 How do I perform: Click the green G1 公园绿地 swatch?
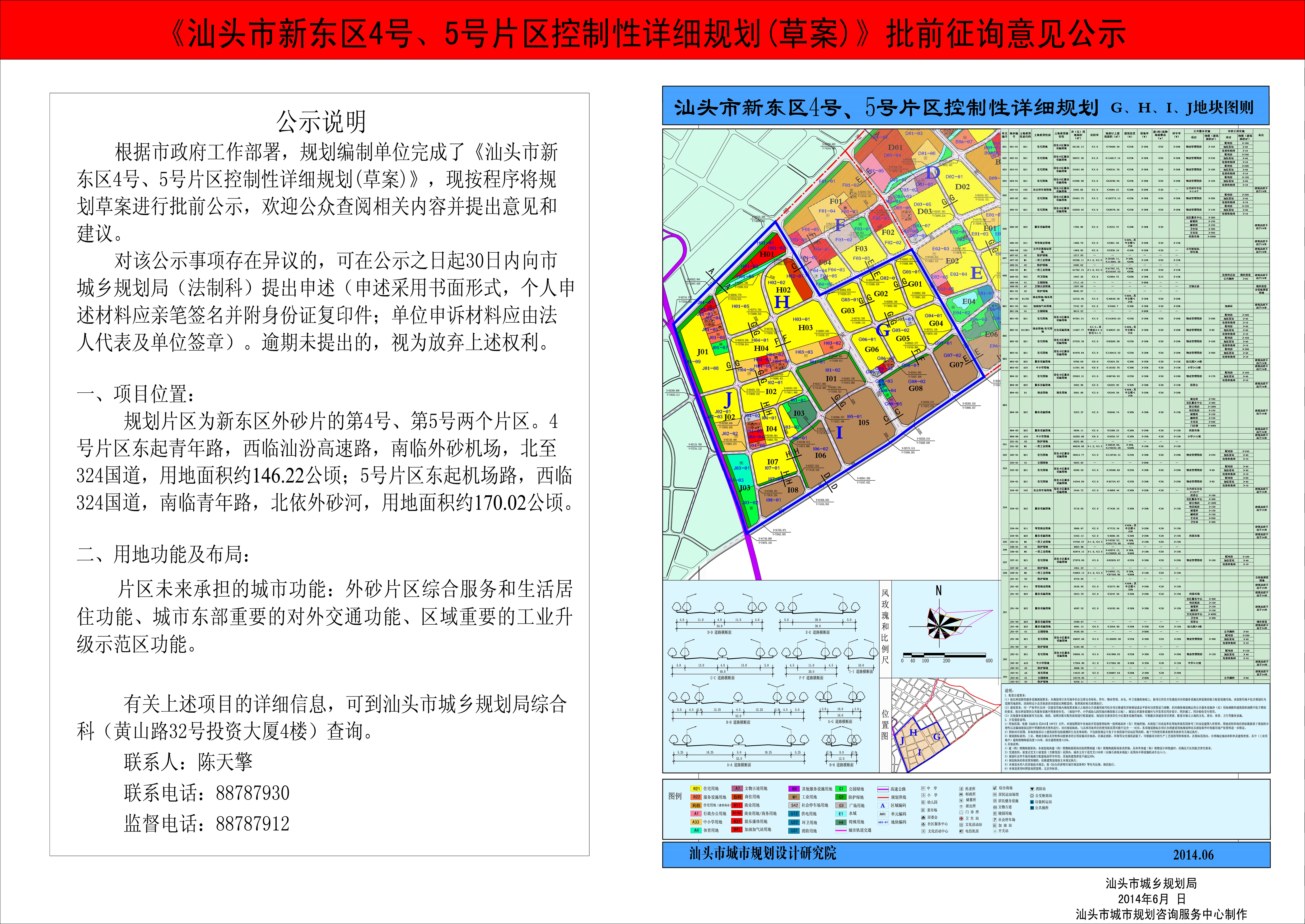tap(841, 789)
